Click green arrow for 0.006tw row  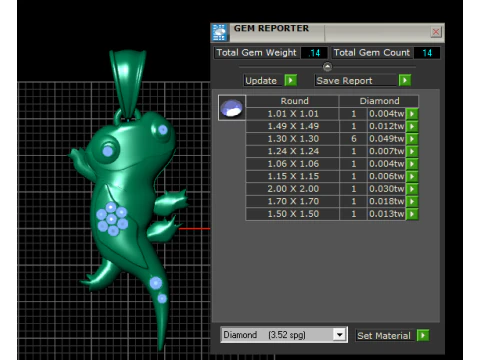coord(412,176)
